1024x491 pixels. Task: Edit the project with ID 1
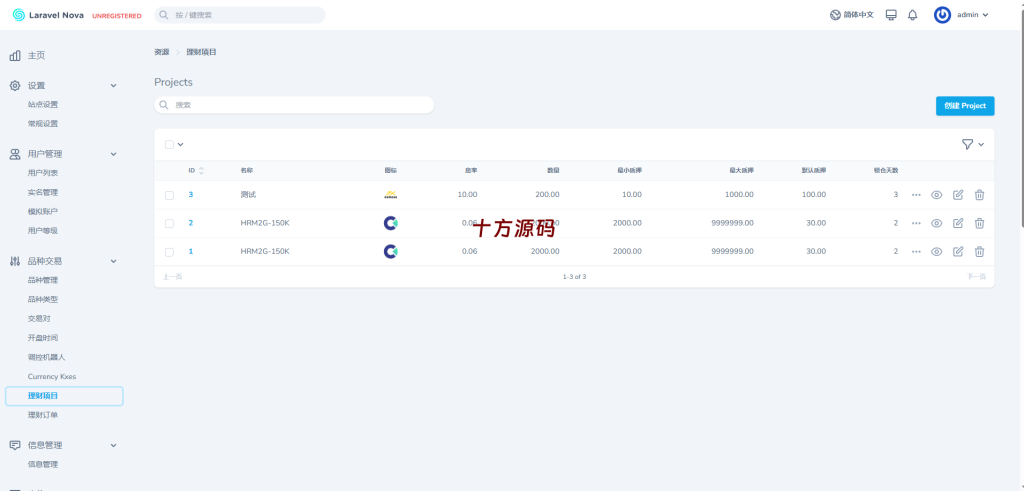click(958, 251)
